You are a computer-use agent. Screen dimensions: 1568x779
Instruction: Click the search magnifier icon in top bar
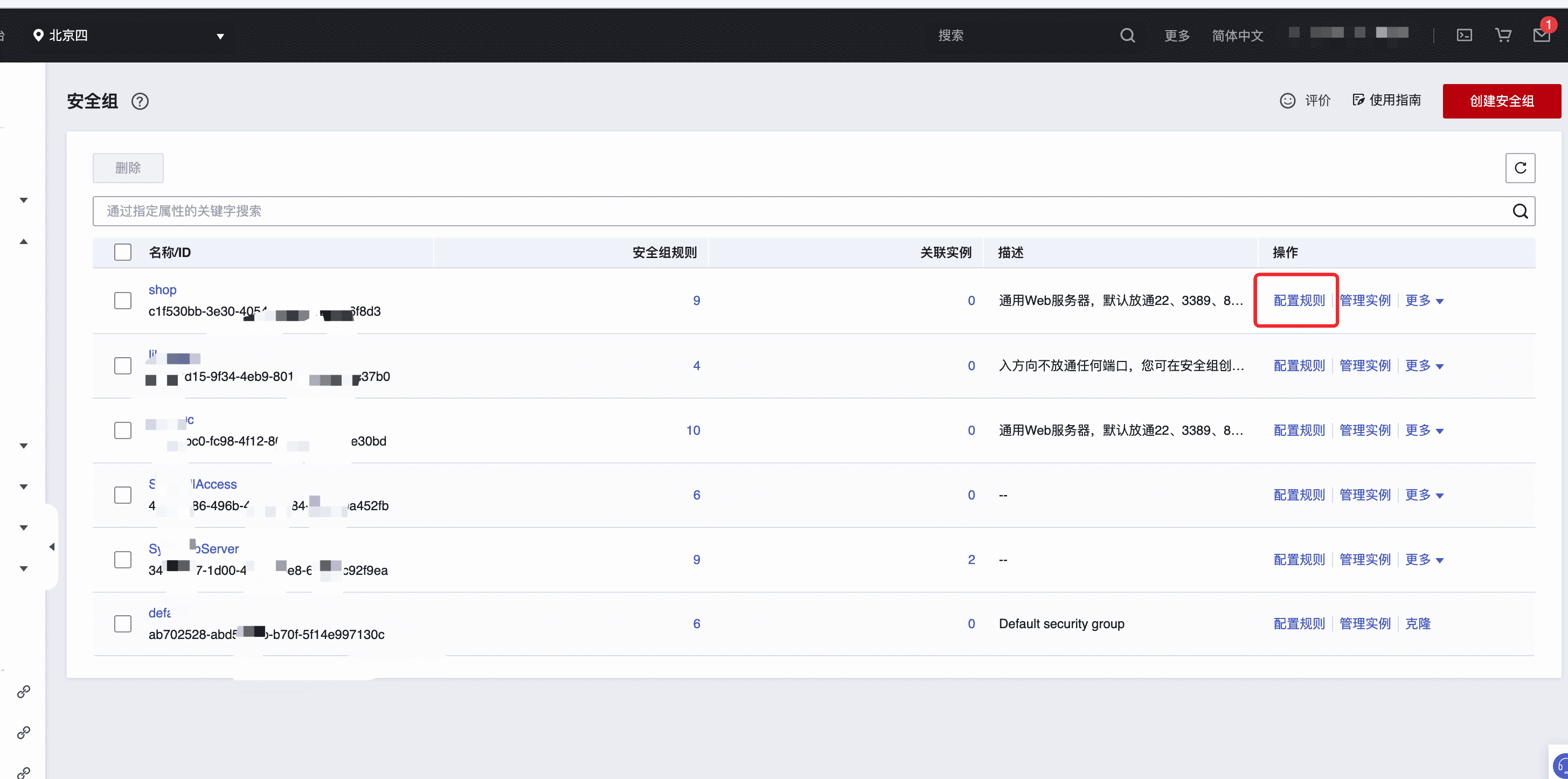tap(1127, 36)
